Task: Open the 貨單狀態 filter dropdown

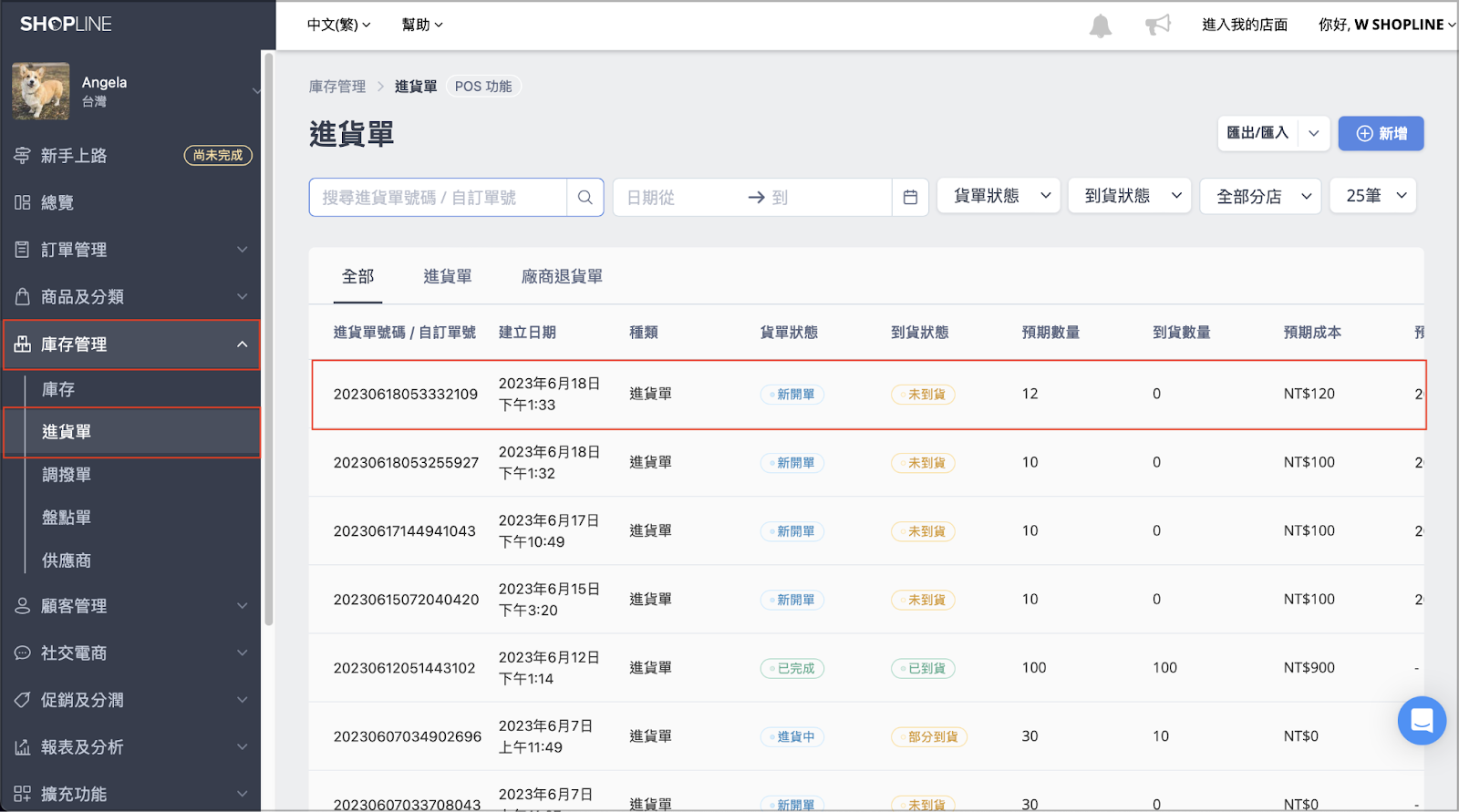Action: click(999, 196)
